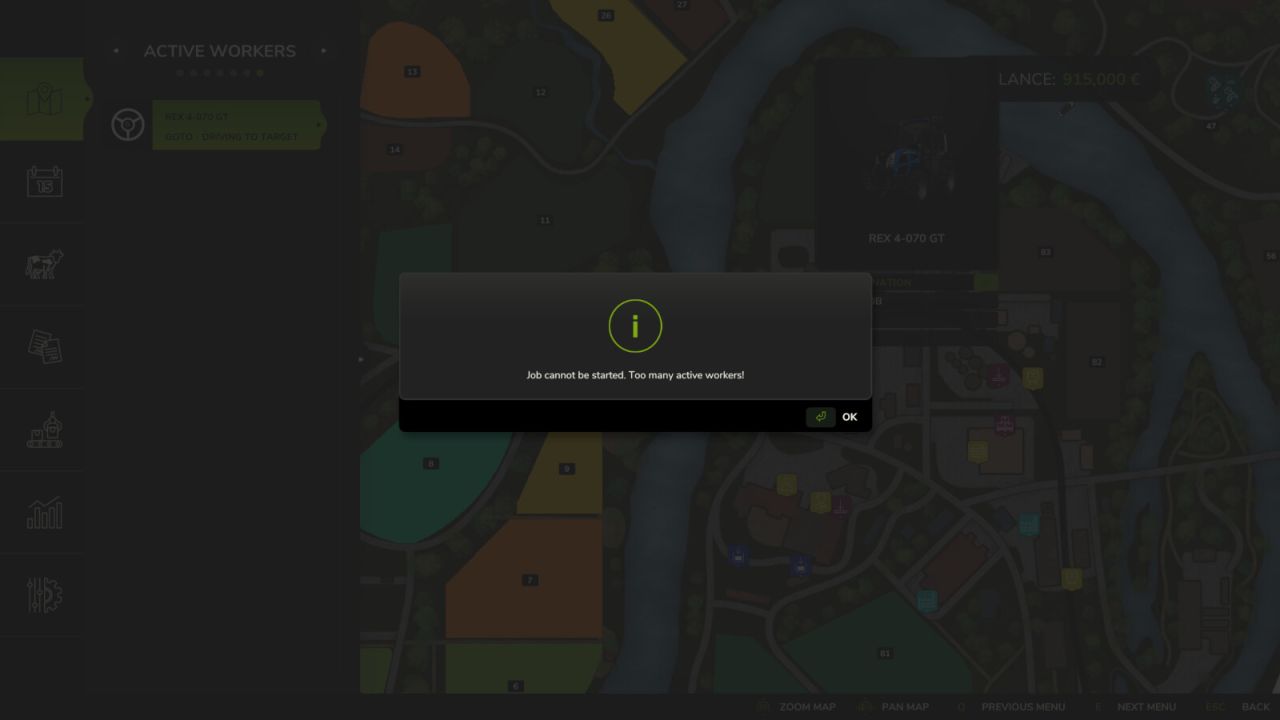Select the last highlighted page indicator dot

tap(260, 73)
